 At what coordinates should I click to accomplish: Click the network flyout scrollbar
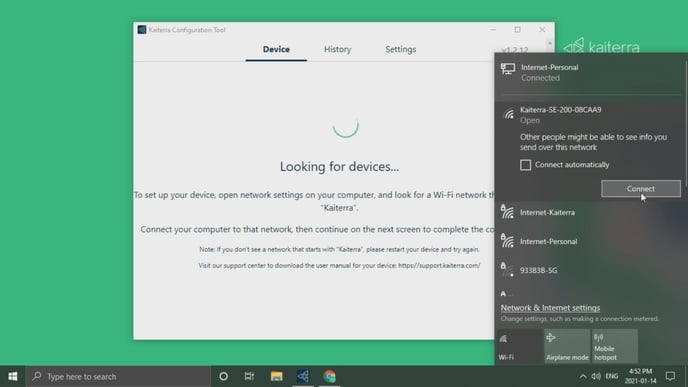pyautogui.click(x=685, y=123)
